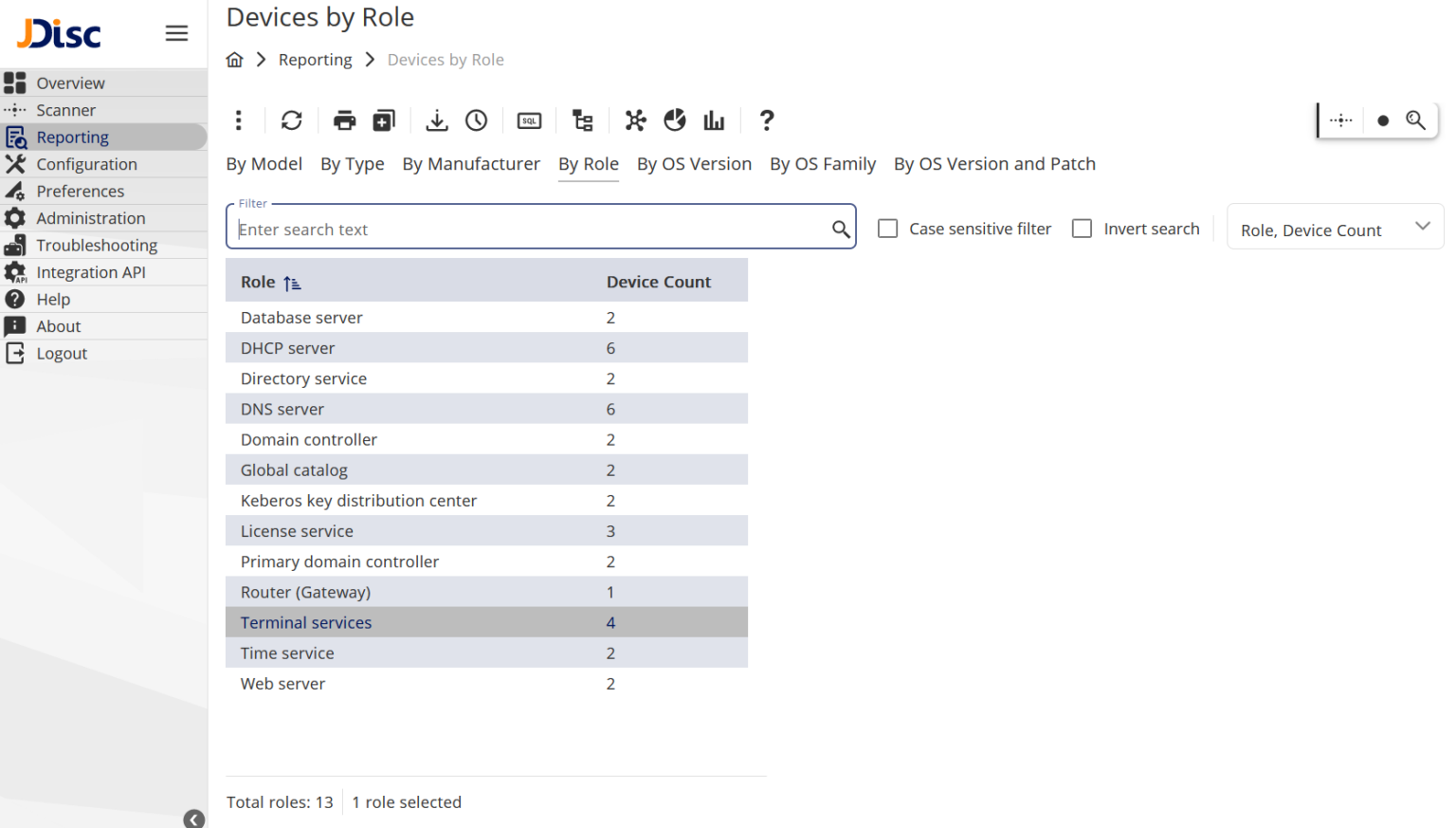
Task: Go to Overview in the sidebar
Action: (x=103, y=83)
